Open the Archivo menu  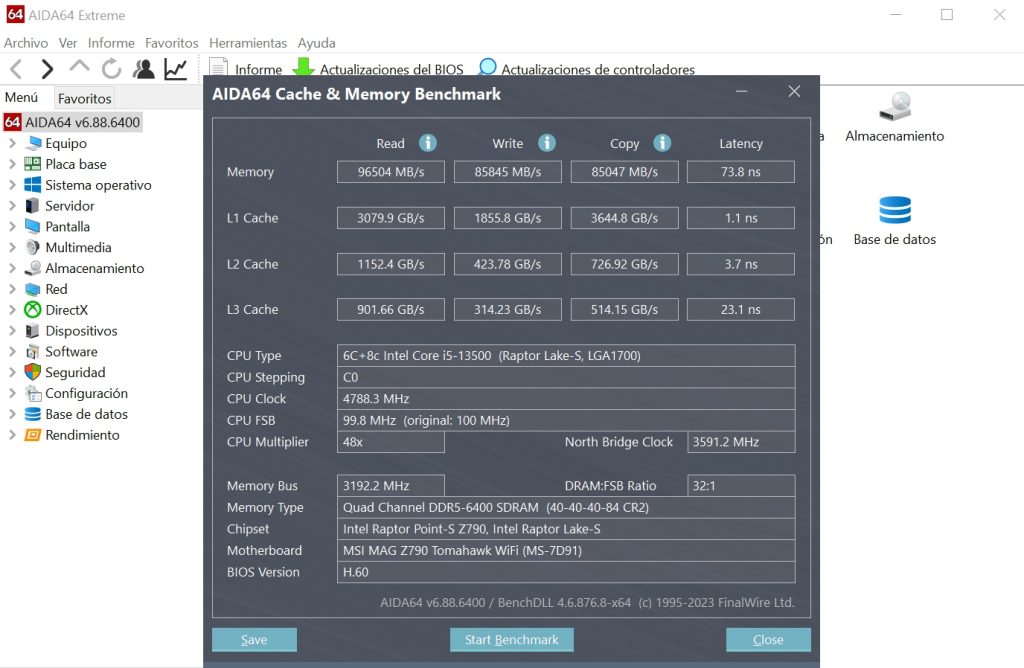point(26,43)
